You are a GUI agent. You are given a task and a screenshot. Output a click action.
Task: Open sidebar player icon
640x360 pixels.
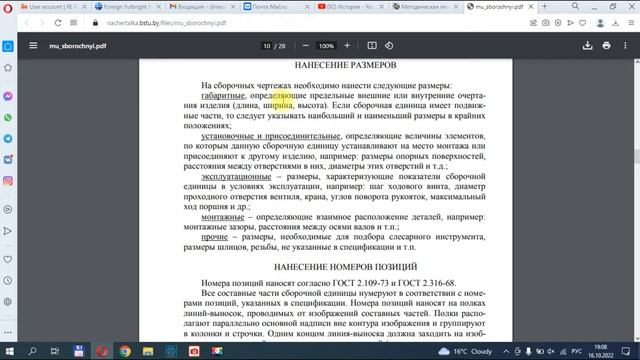coord(8,209)
